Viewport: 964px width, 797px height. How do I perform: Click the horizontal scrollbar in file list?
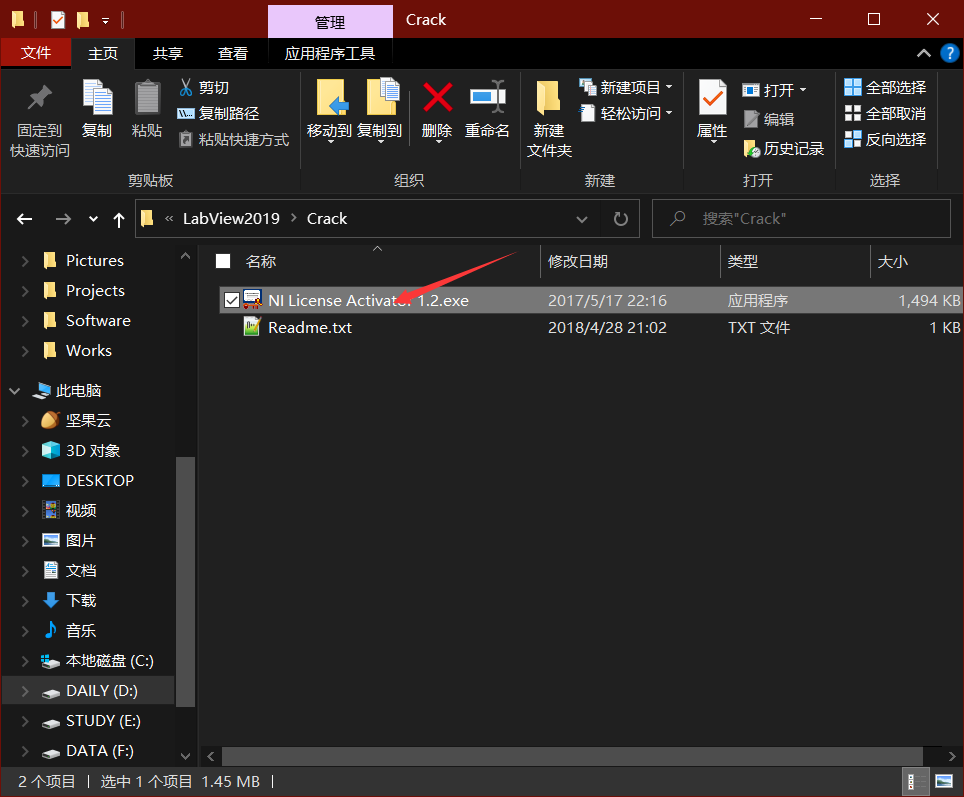tap(572, 756)
